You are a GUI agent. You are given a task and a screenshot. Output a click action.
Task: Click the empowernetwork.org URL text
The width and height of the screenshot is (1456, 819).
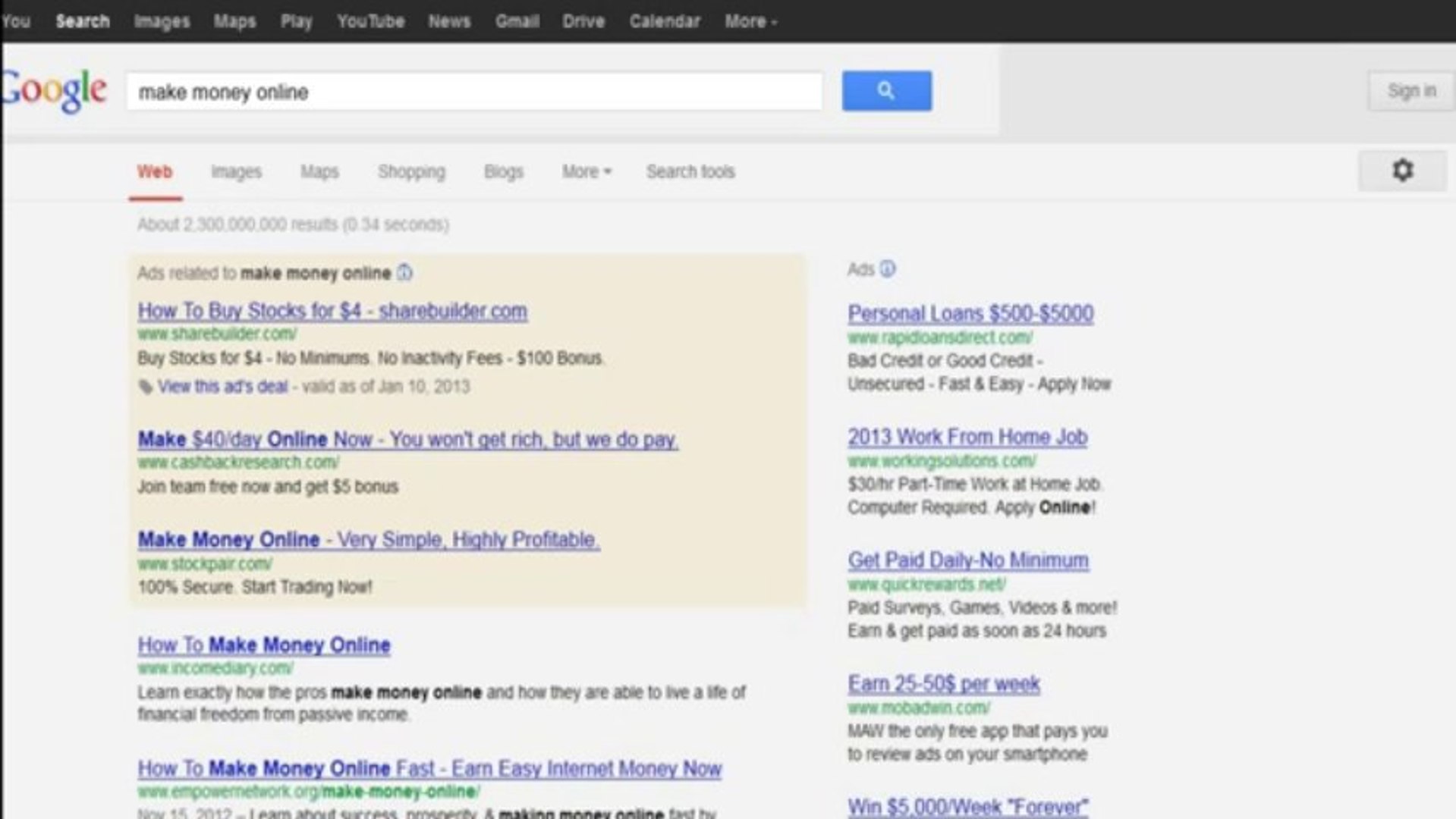click(309, 792)
